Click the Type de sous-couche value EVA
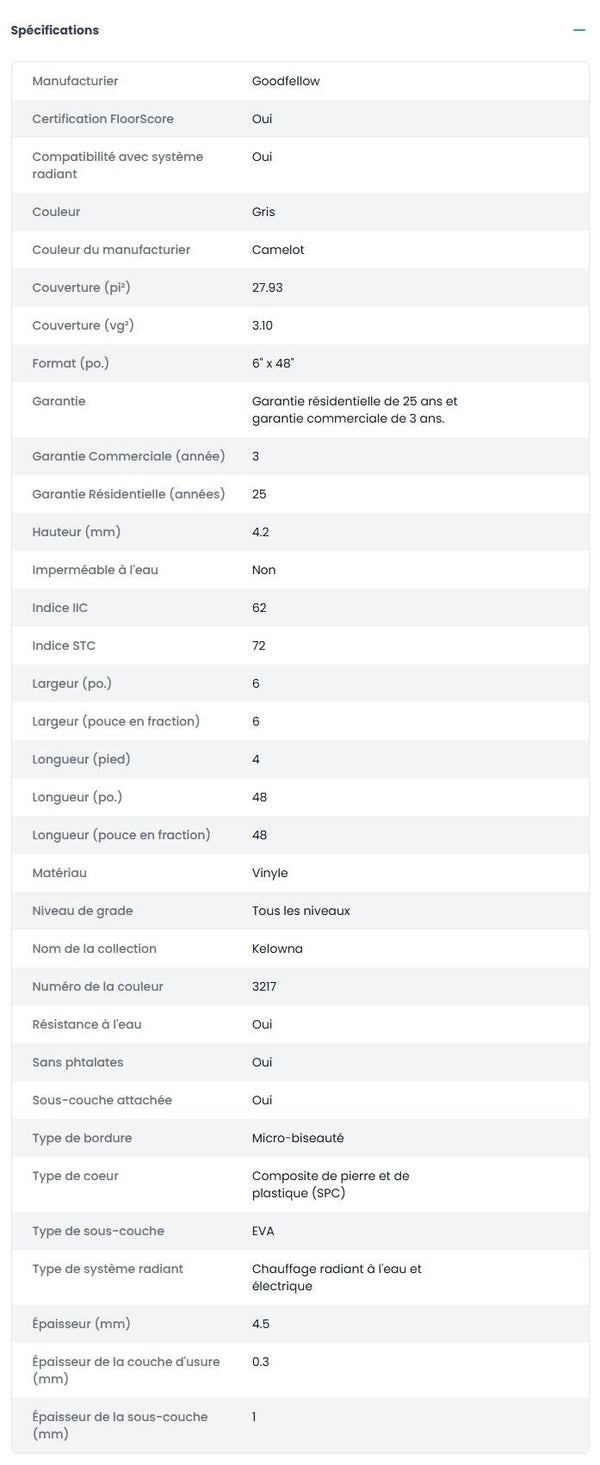 click(x=263, y=1231)
